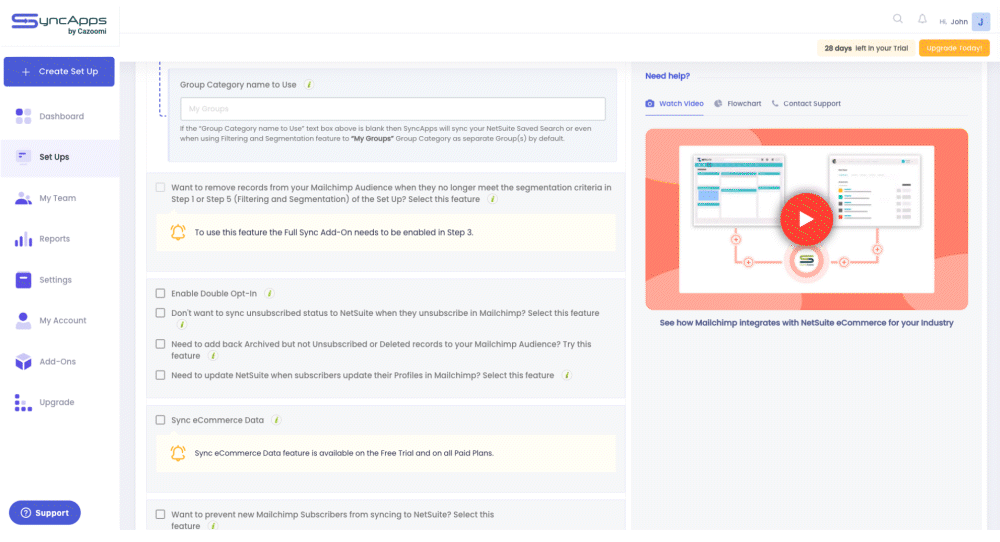1000x542 pixels.
Task: Open the notifications bell icon
Action: pos(922,19)
